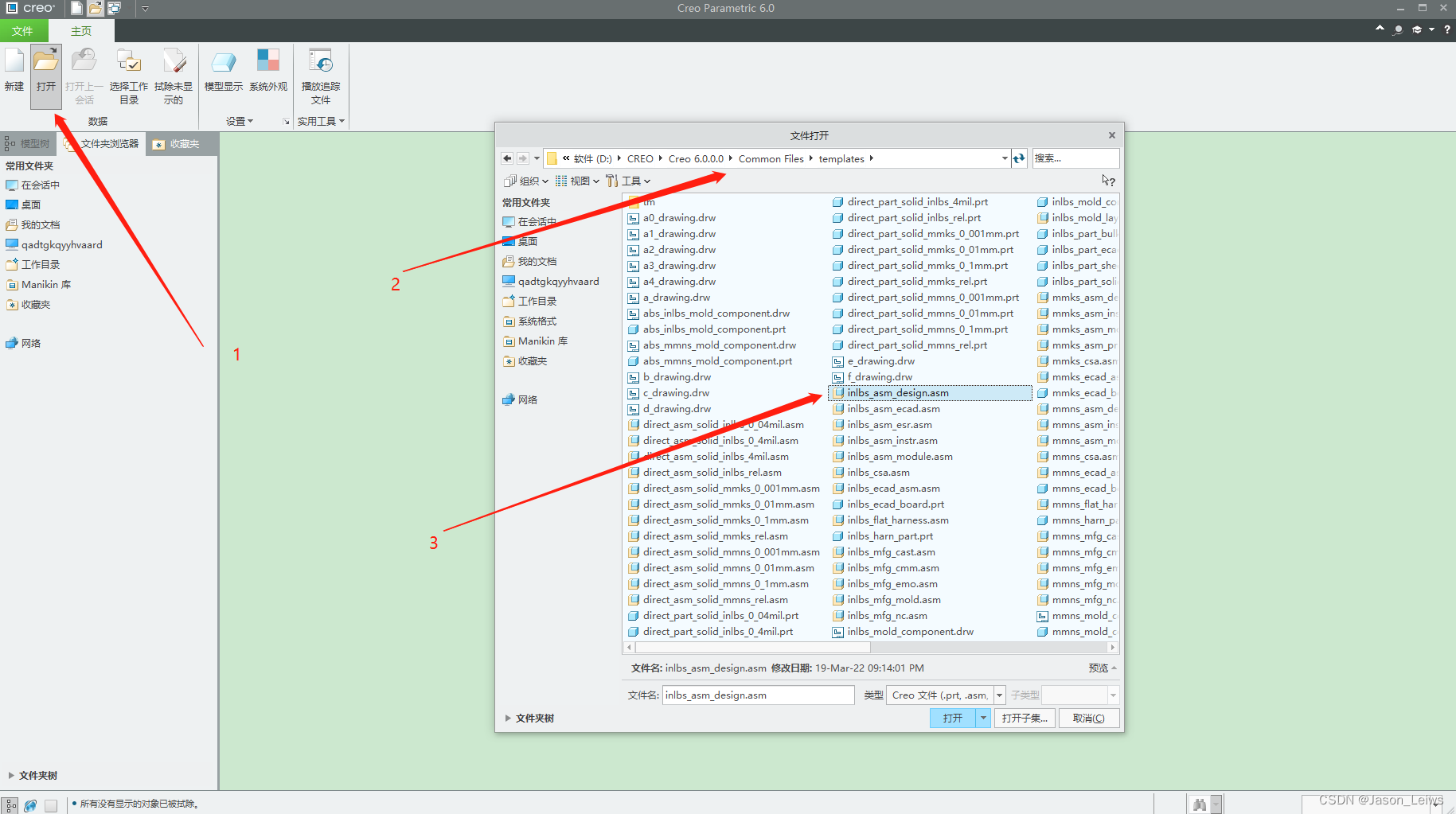The width and height of the screenshot is (1456, 814).
Task: Switch to the 主页 ribbon tab
Action: (81, 30)
